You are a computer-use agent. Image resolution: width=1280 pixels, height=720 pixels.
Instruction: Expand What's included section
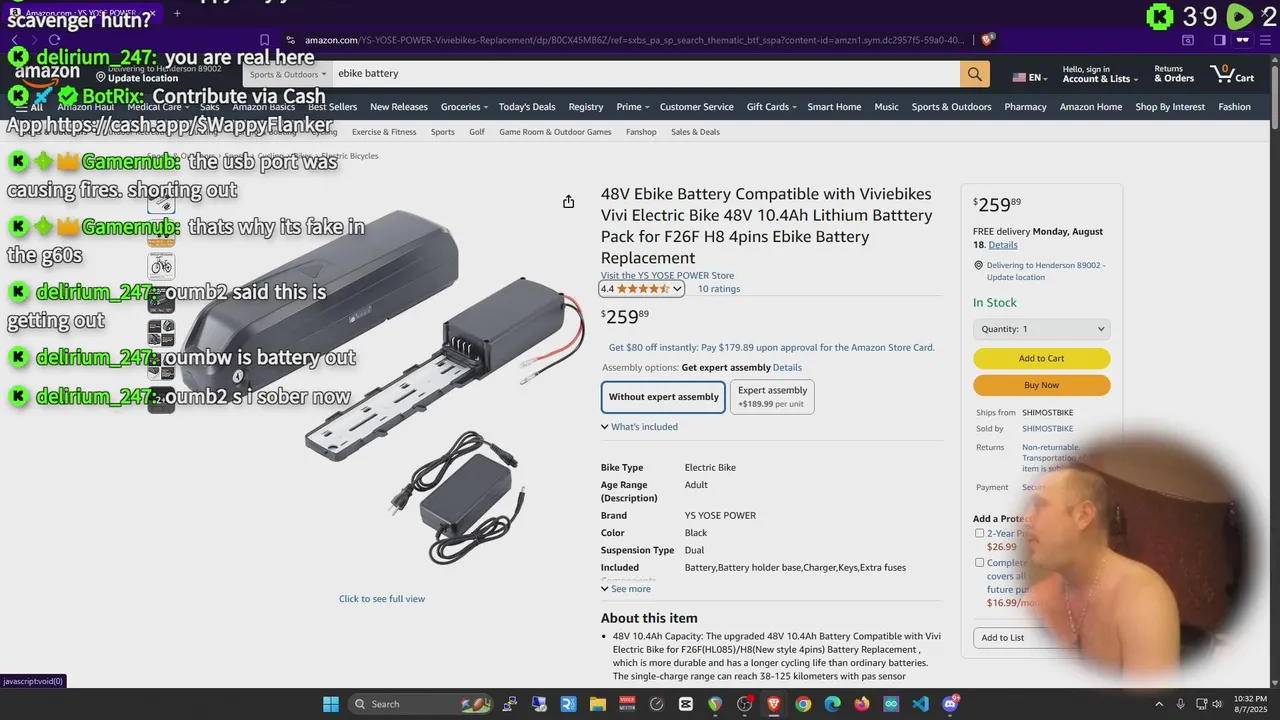pos(639,427)
